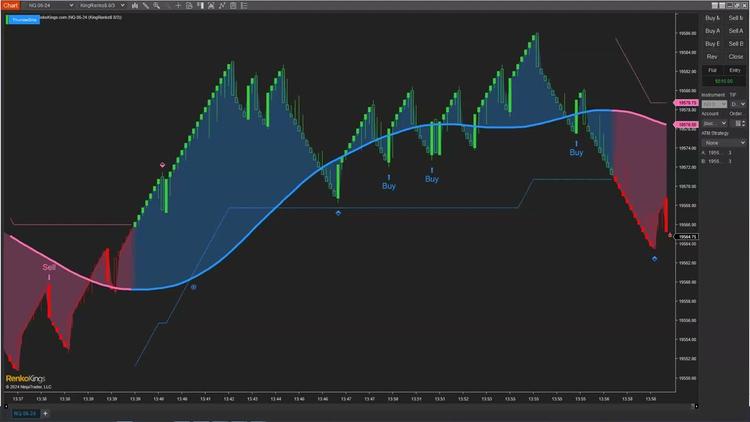Click the blue diamond below the red candles
The image size is (750, 422).
pyautogui.click(x=654, y=259)
